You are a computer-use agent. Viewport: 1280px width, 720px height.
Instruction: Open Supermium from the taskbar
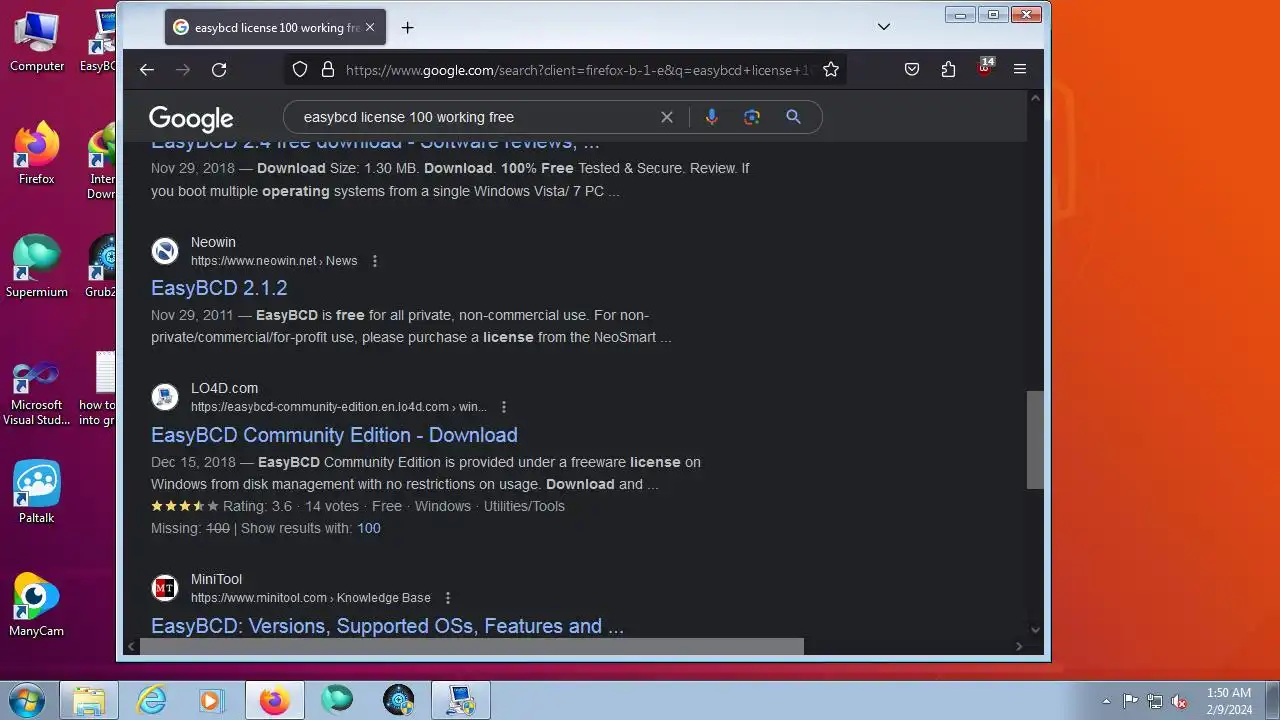point(337,700)
